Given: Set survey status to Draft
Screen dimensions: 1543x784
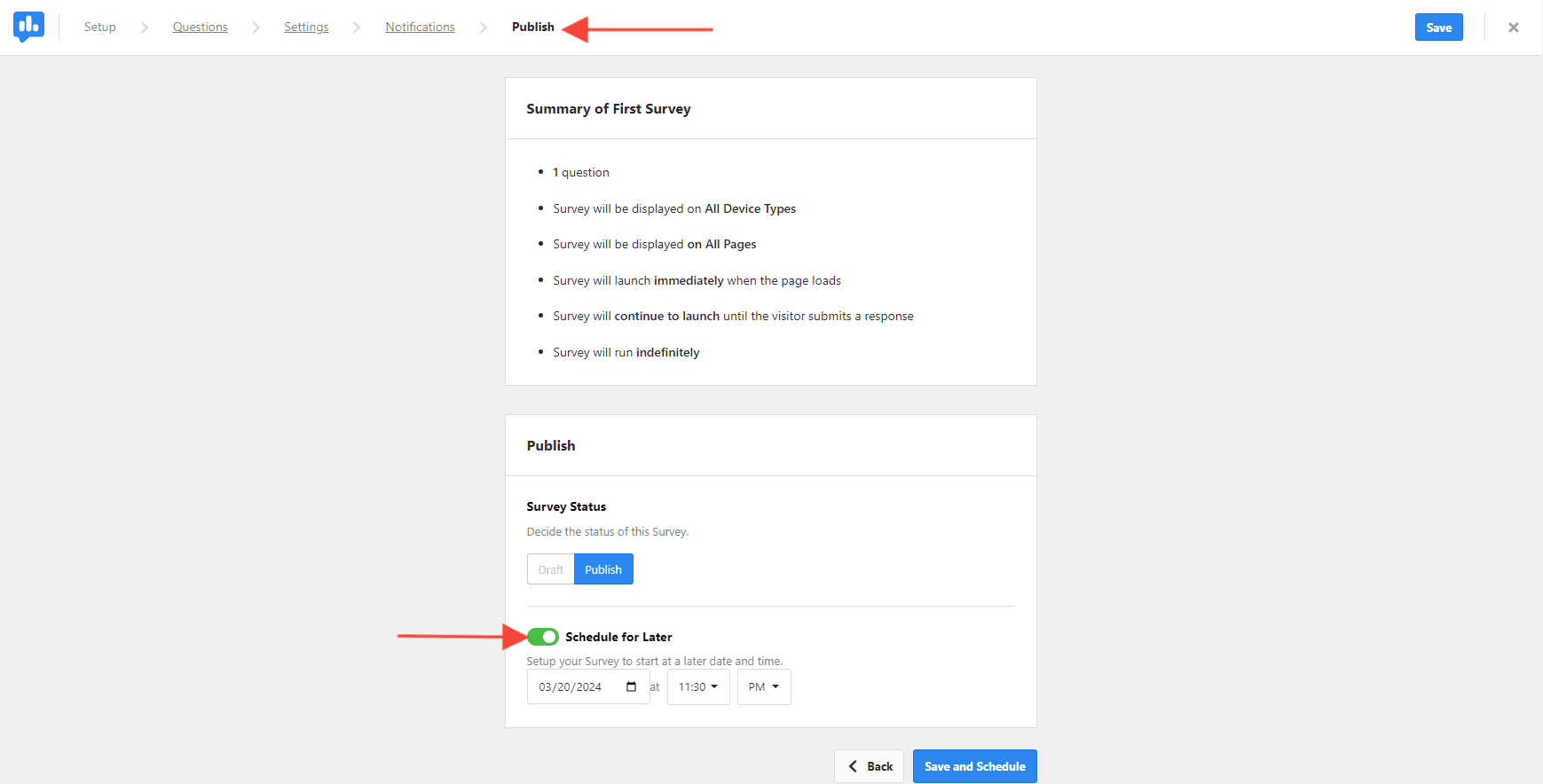Looking at the screenshot, I should (x=551, y=569).
